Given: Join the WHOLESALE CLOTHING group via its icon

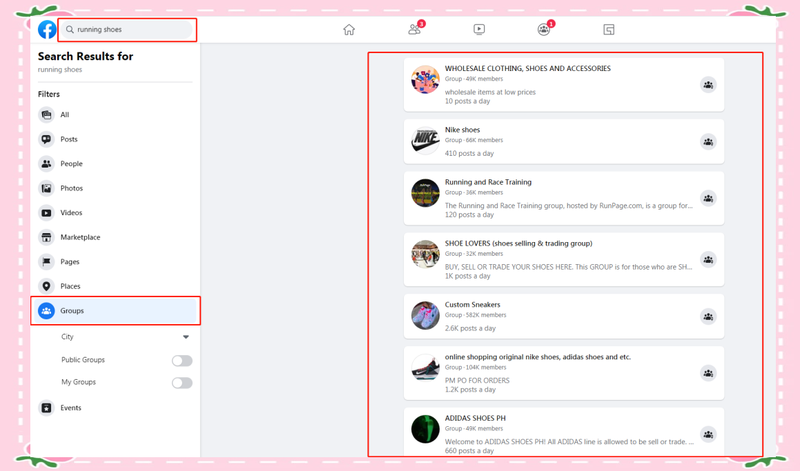Looking at the screenshot, I should pyautogui.click(x=708, y=85).
